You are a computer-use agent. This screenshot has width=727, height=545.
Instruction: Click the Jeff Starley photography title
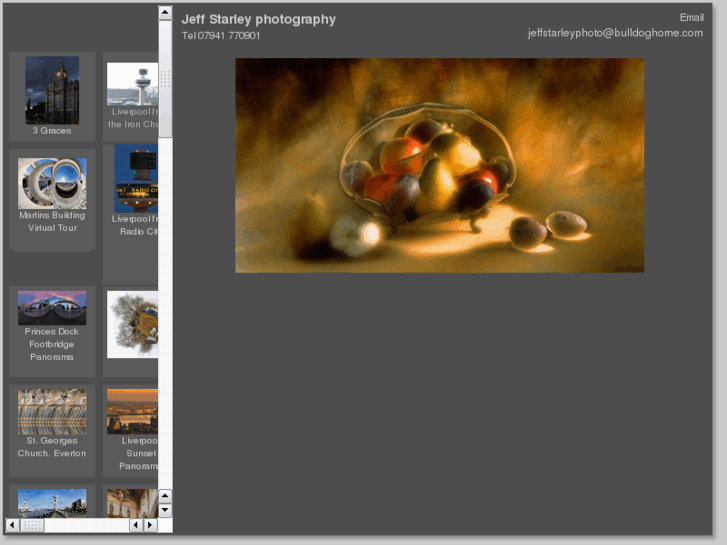click(x=259, y=19)
